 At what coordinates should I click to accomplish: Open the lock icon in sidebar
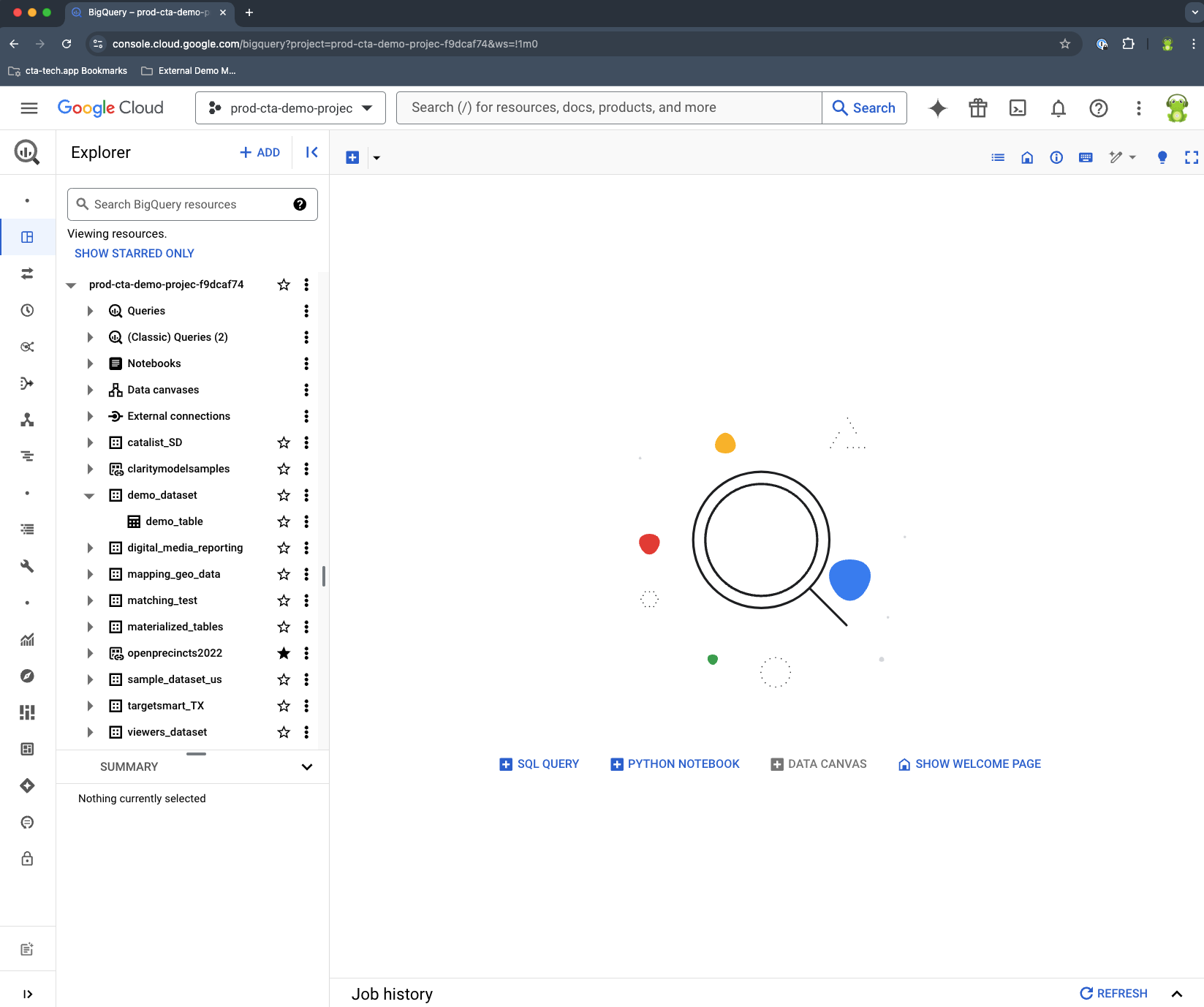click(x=27, y=859)
